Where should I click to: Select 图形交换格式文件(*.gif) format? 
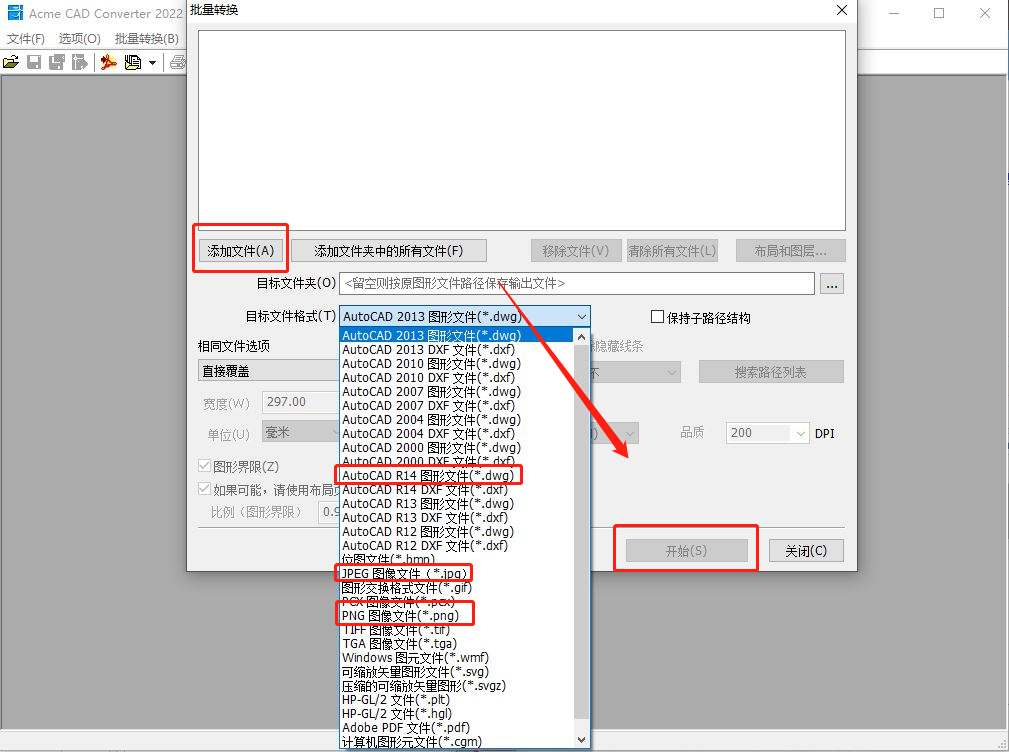456,588
